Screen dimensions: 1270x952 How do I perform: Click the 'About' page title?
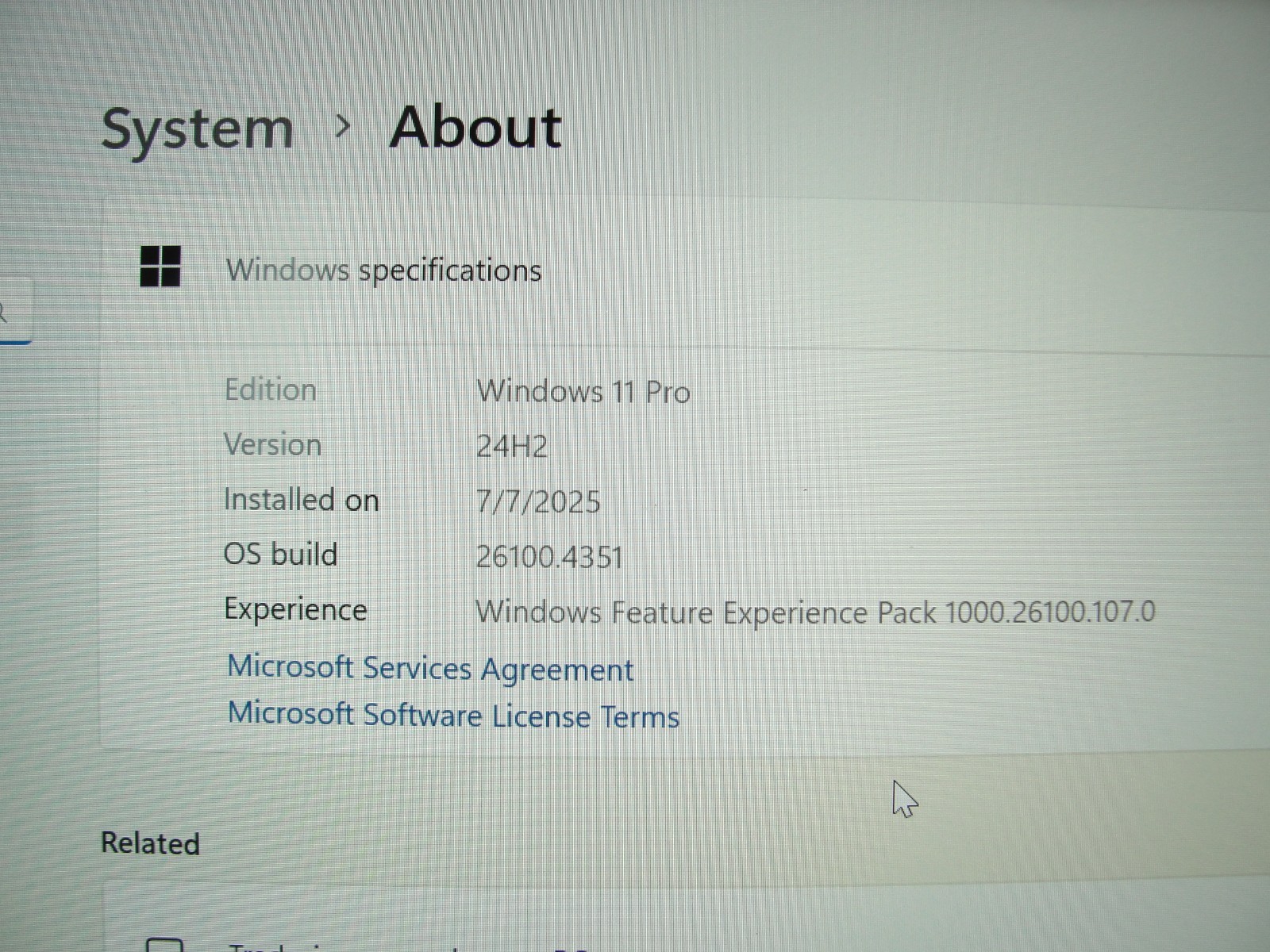[476, 127]
